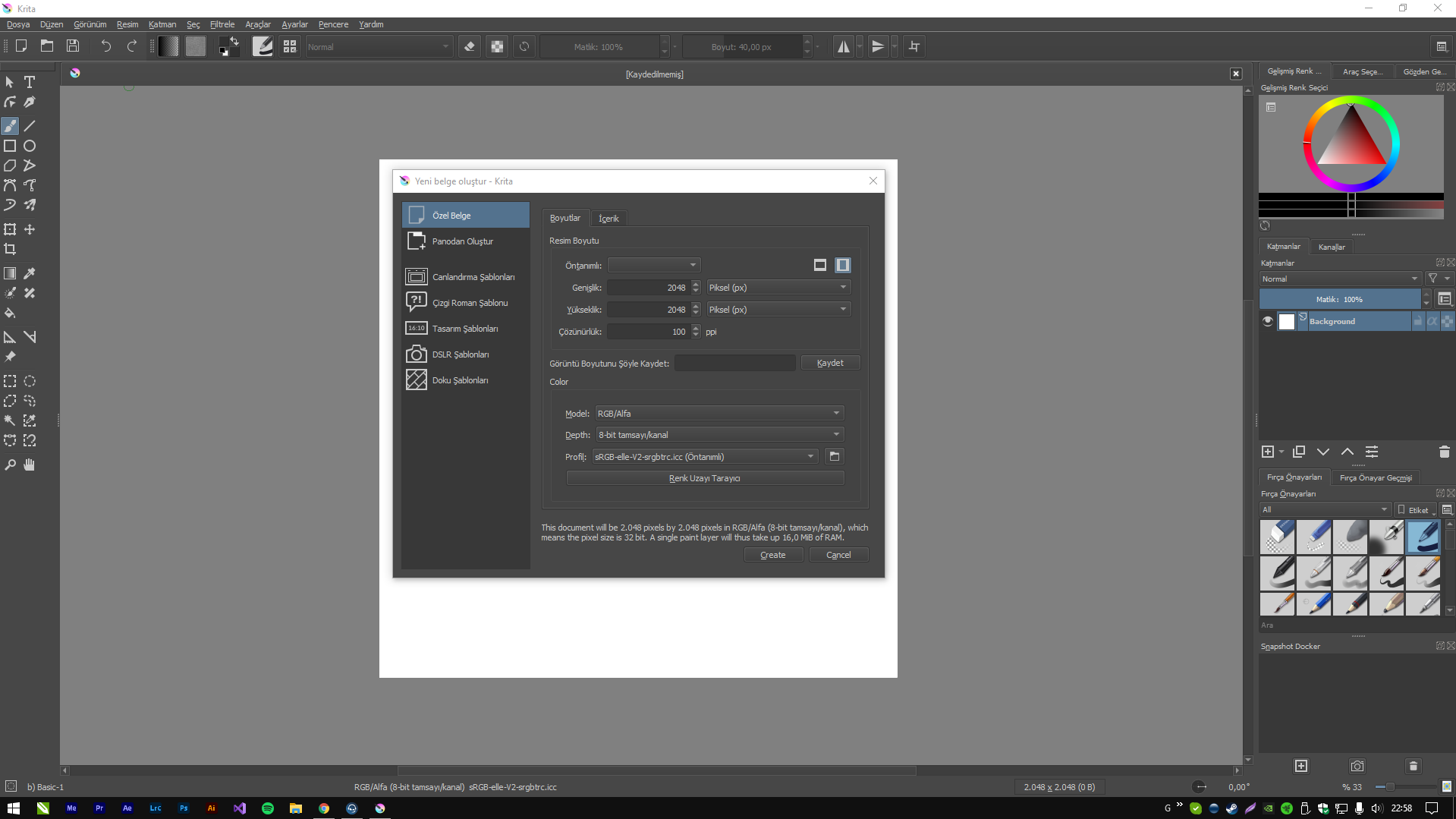The height and width of the screenshot is (819, 1456).
Task: Click the Create button
Action: pyautogui.click(x=773, y=555)
